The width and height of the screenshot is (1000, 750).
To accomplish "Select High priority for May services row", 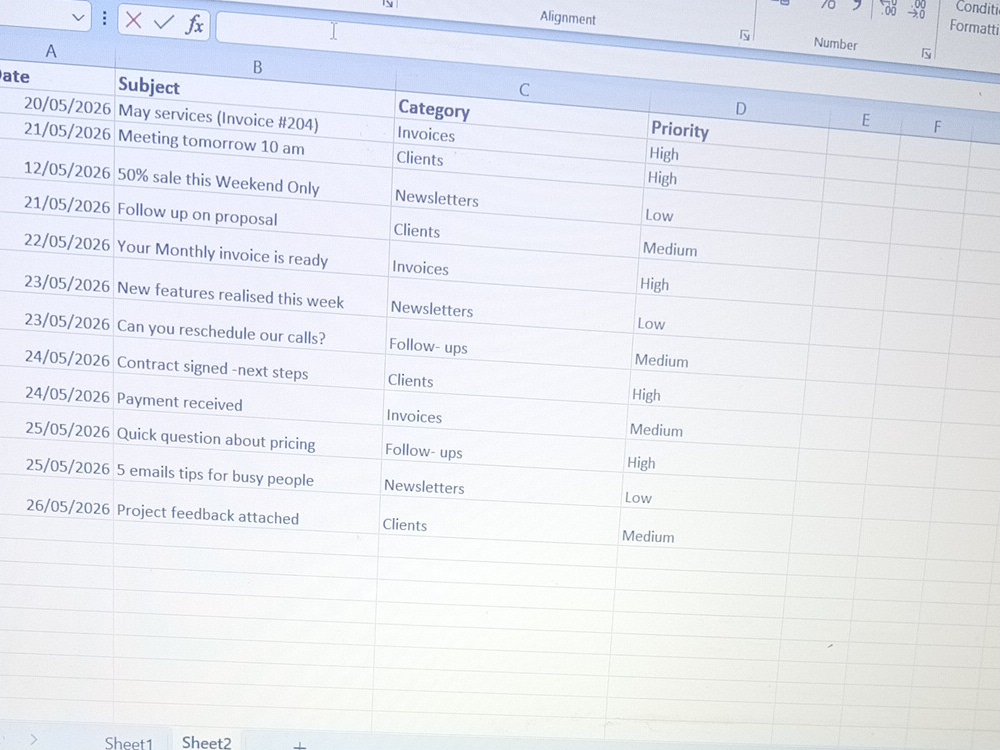I will (737, 157).
